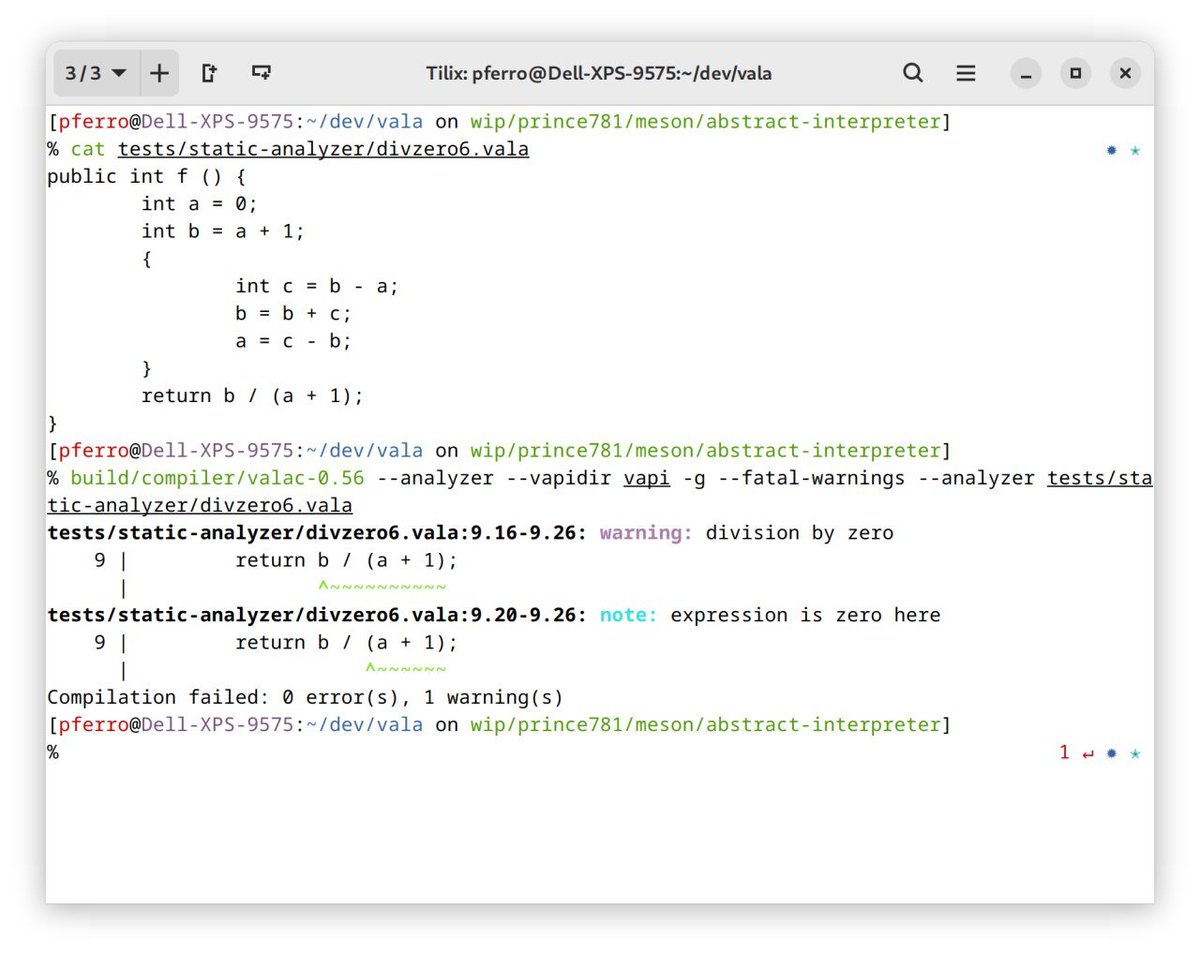Click the green caret underline beneath the note snippet

point(406,669)
